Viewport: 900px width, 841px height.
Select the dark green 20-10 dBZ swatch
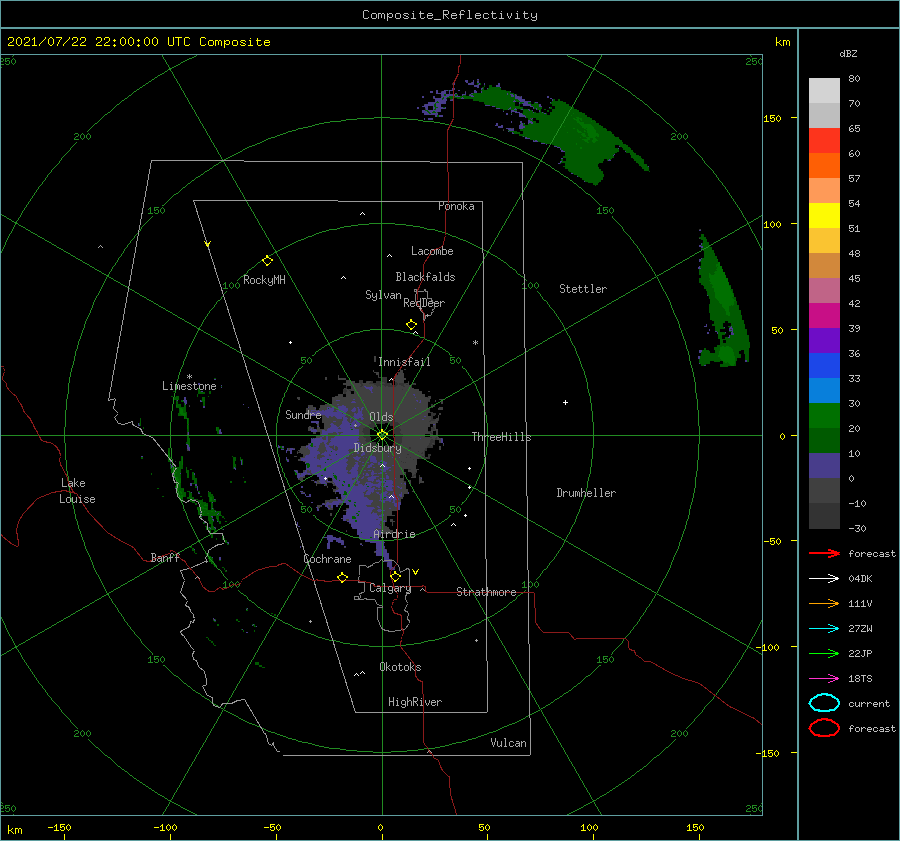[x=824, y=440]
